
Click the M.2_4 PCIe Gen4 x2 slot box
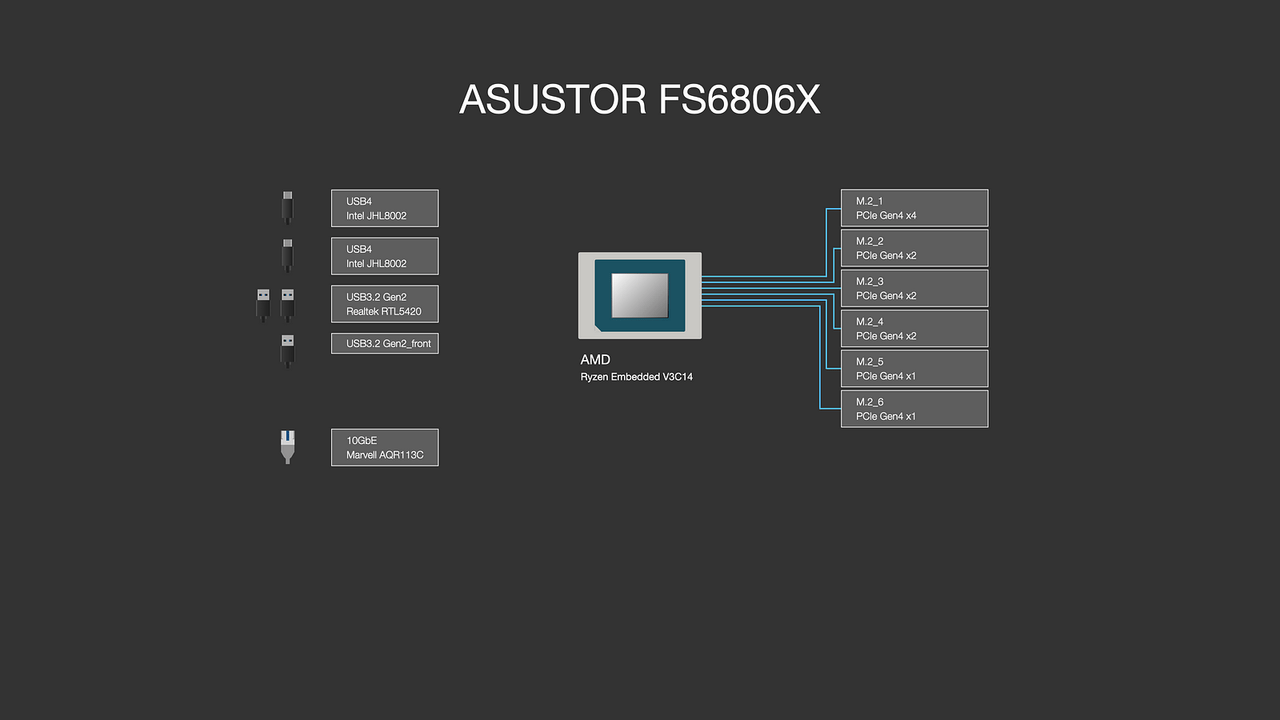pos(914,328)
